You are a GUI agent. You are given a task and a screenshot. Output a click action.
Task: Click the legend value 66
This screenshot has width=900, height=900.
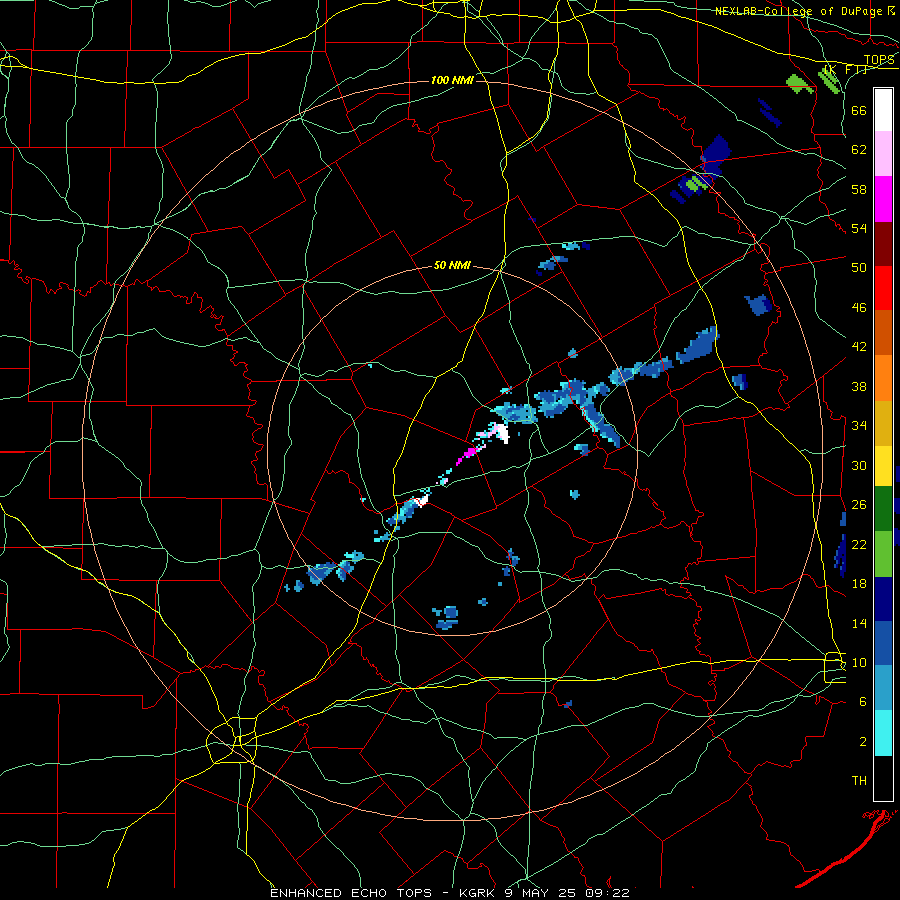click(x=859, y=110)
